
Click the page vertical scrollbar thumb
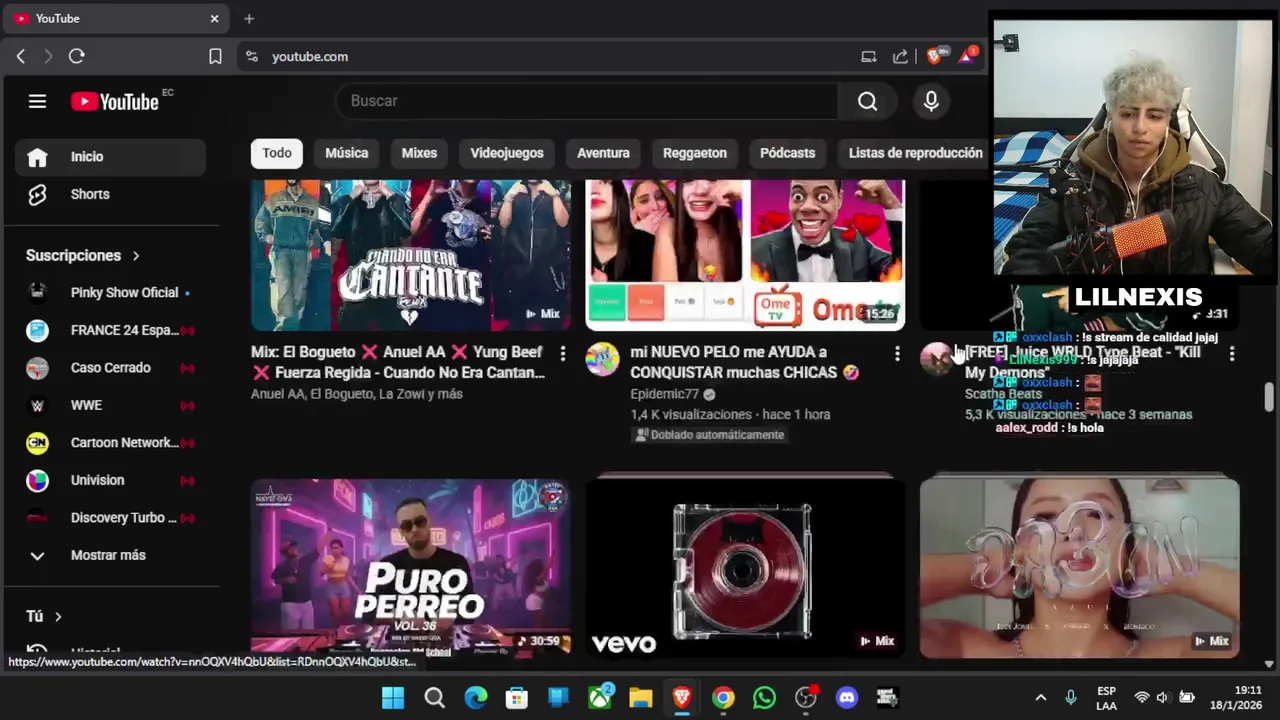pos(1269,396)
